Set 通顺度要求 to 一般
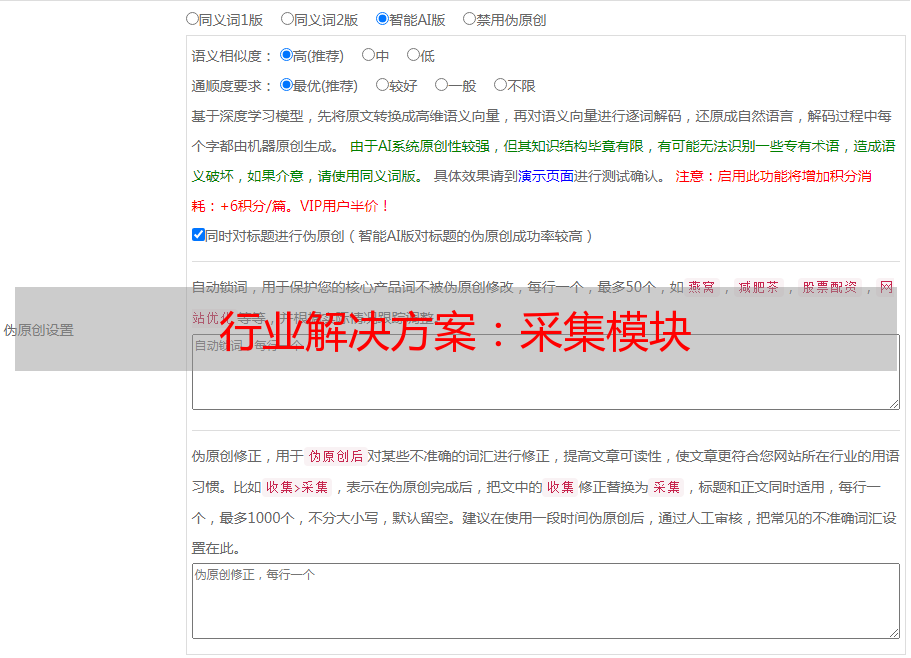The height and width of the screenshot is (658, 911). [442, 85]
